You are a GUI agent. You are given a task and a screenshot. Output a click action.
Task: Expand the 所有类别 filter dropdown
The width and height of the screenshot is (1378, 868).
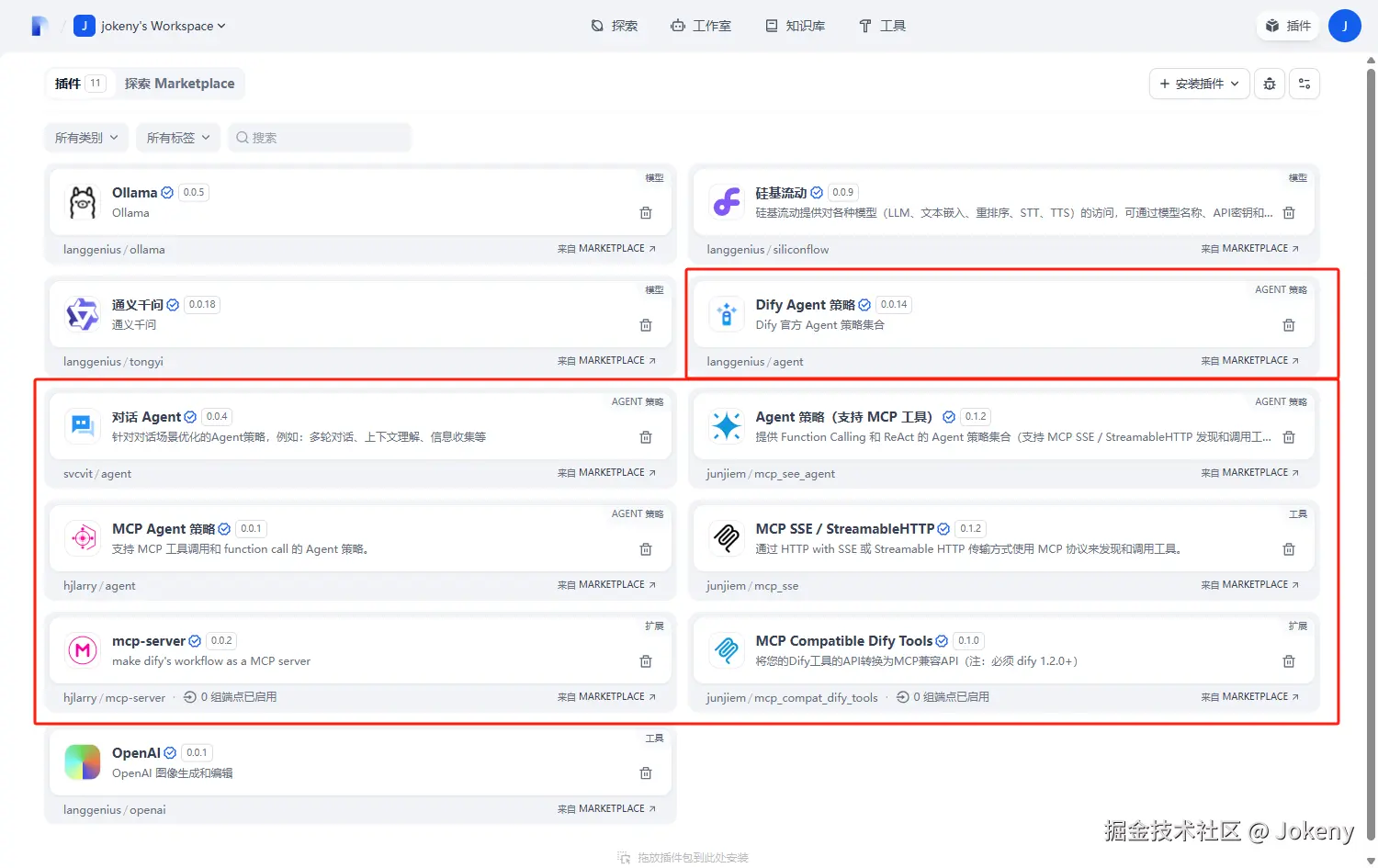click(86, 138)
